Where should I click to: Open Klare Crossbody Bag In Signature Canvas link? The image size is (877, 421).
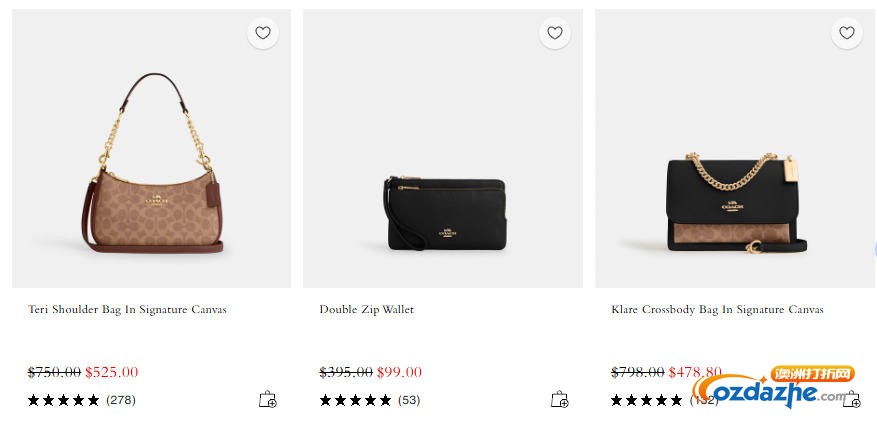pos(717,310)
